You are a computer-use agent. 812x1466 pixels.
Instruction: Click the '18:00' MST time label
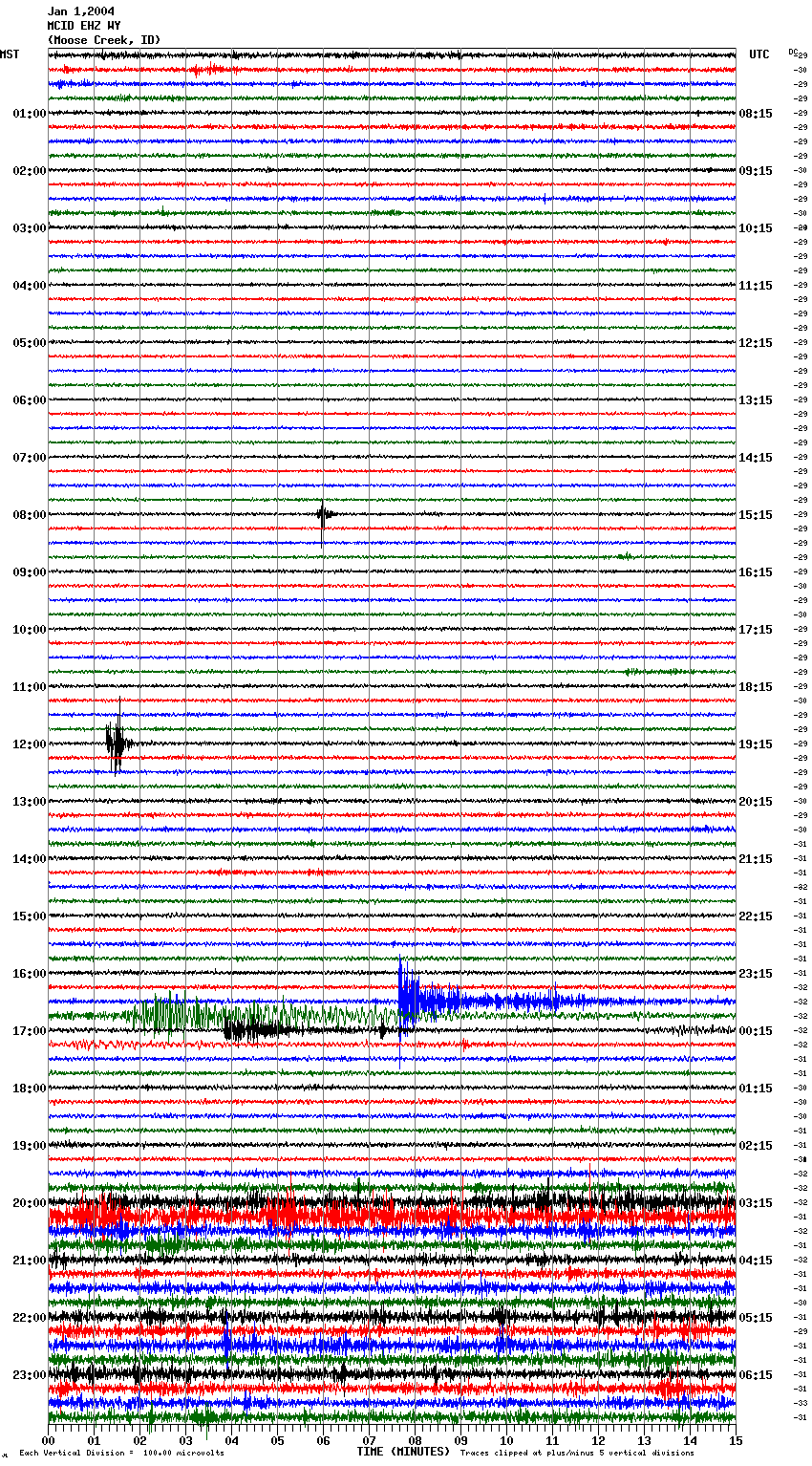30,1089
